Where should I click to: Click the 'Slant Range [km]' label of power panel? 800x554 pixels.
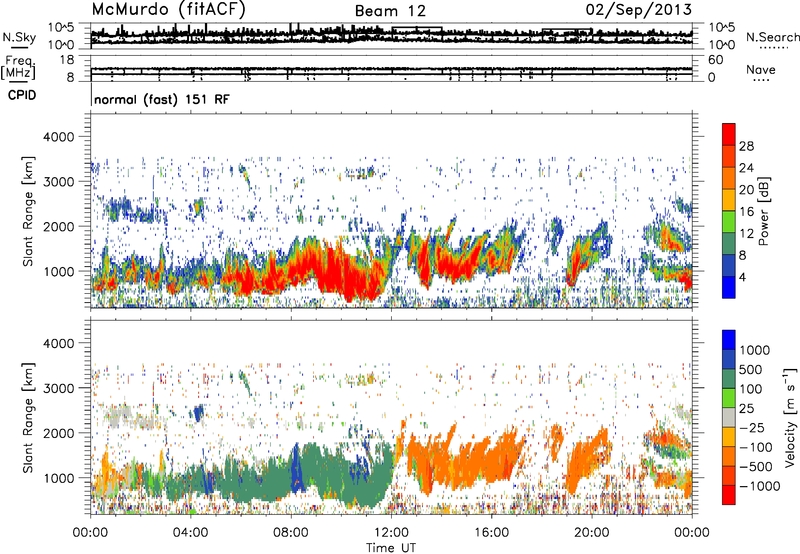coord(28,211)
